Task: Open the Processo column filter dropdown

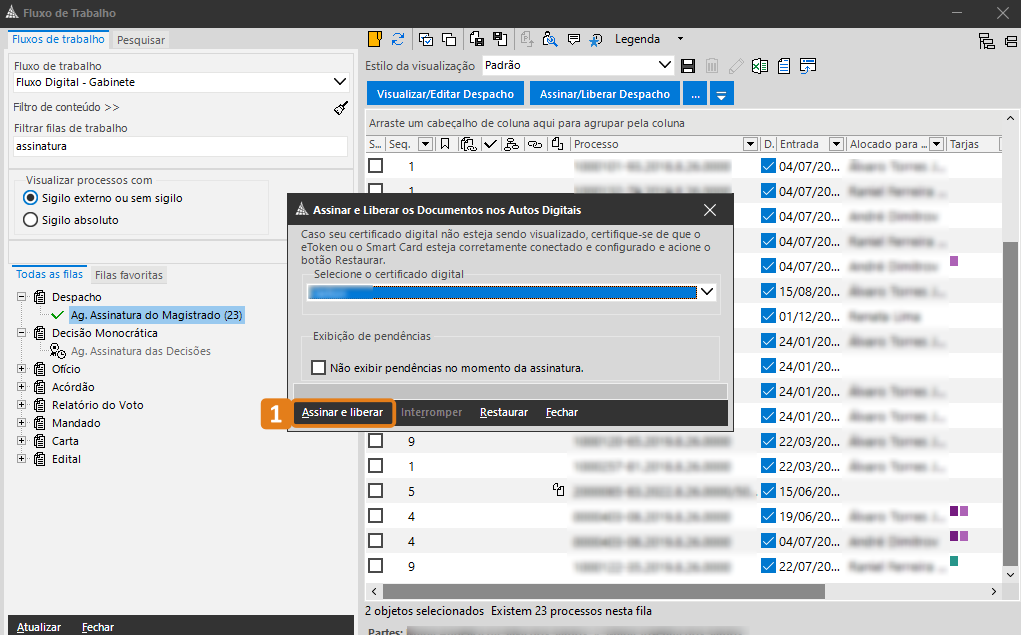Action: [750, 144]
